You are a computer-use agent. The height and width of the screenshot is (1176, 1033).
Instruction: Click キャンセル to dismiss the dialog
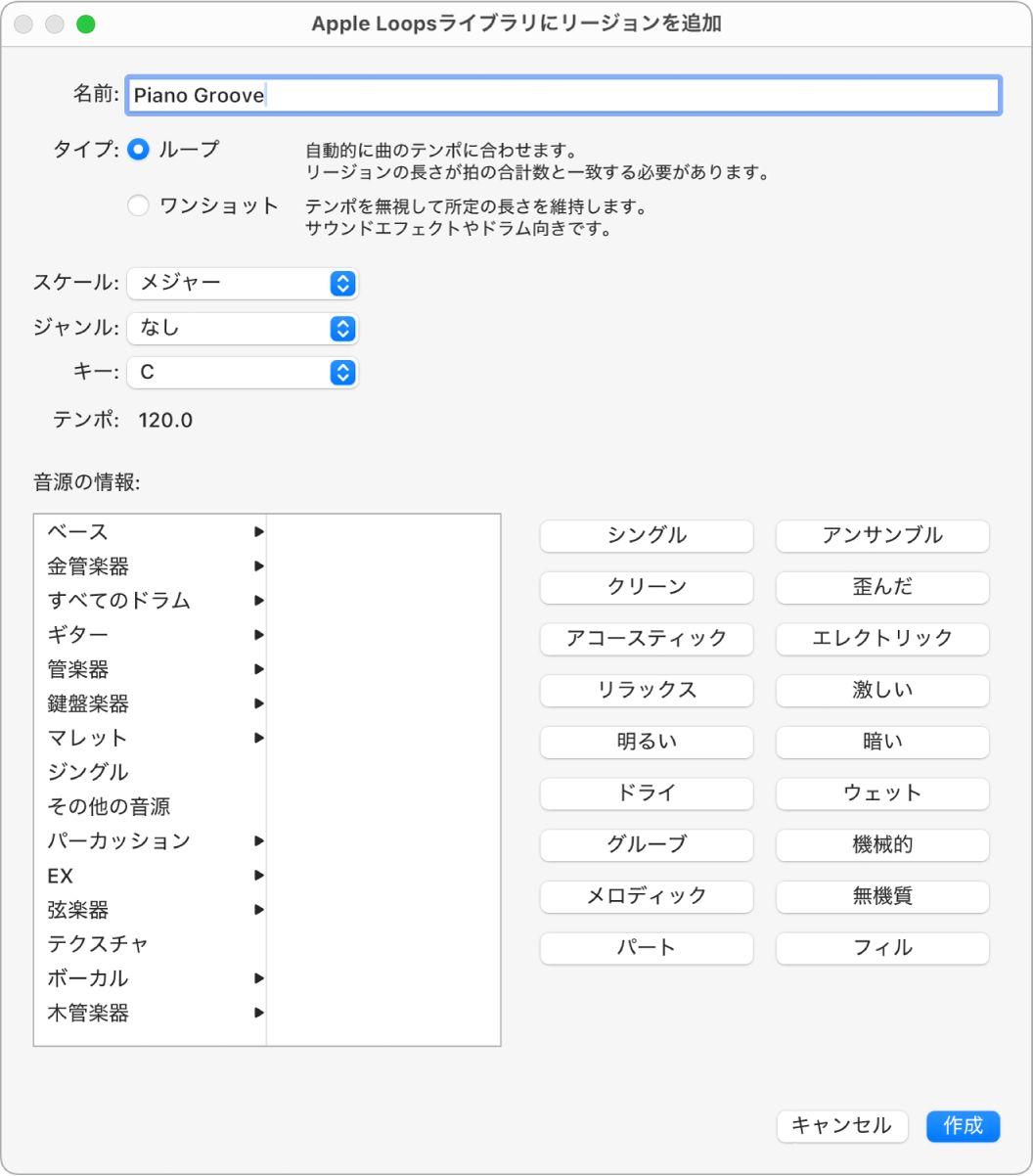point(842,1126)
